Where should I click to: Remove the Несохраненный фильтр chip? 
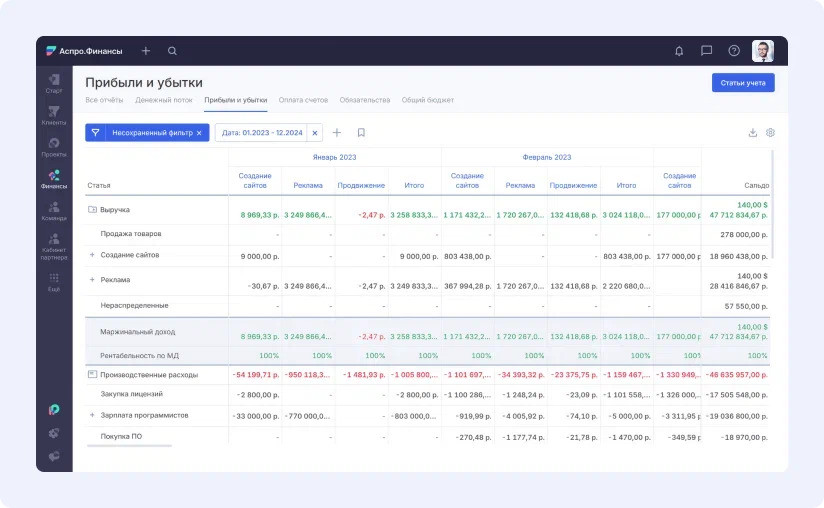199,132
